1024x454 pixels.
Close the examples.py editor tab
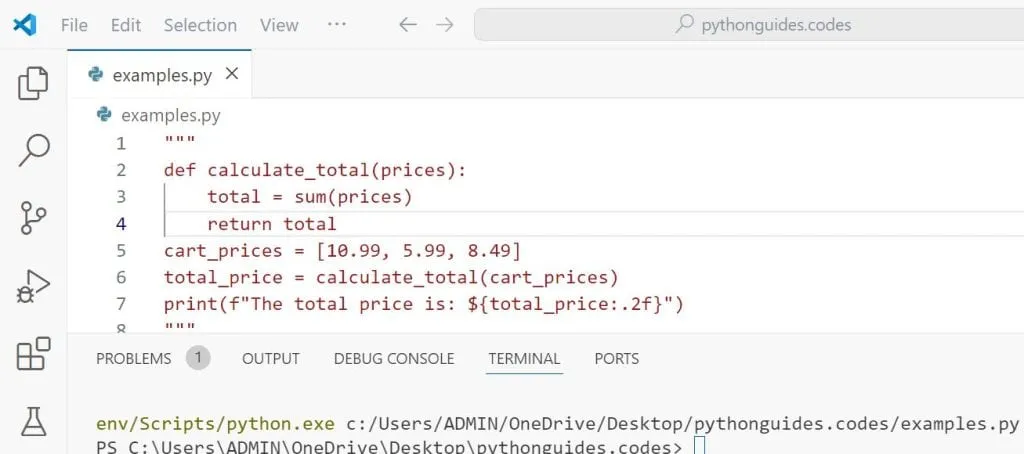coord(232,74)
